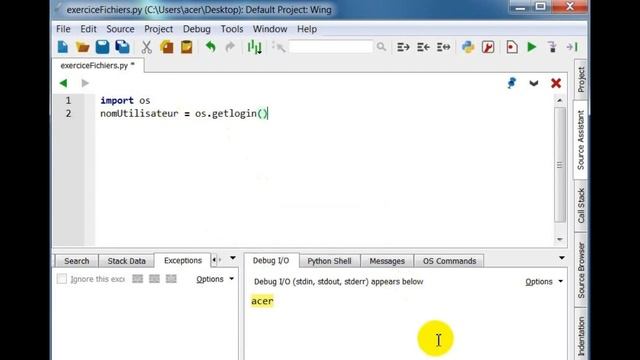The image size is (640, 360).
Task: Save the current file with disk icon
Action: coord(102,47)
